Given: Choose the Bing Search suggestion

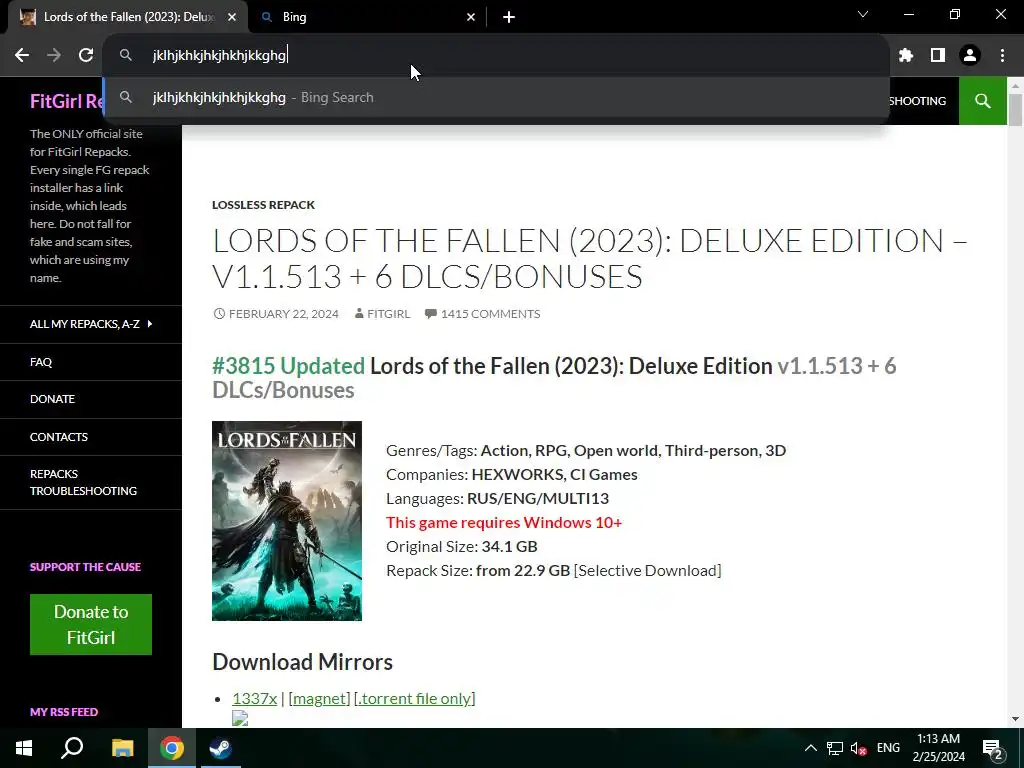Looking at the screenshot, I should coord(496,97).
